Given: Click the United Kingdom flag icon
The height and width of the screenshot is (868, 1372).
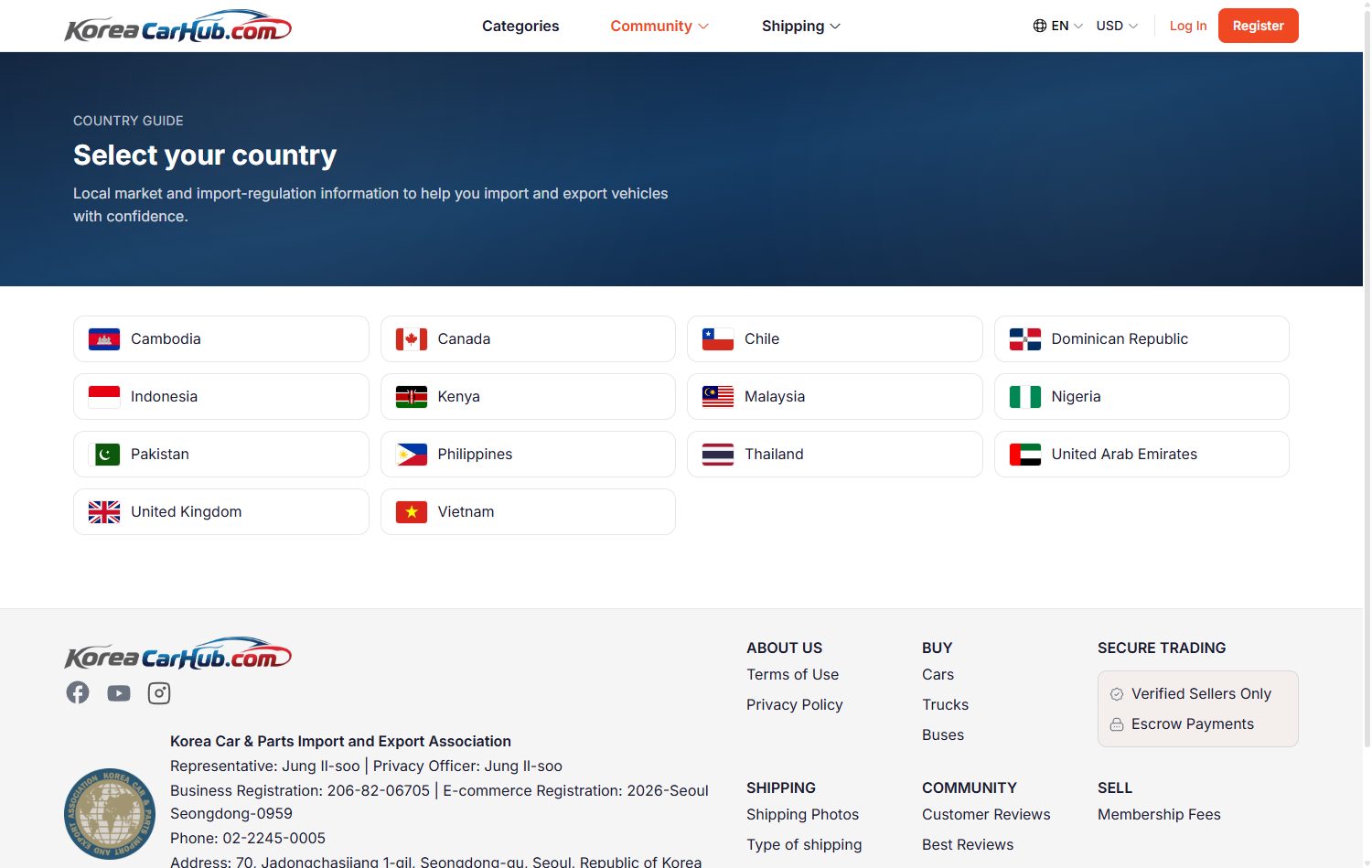Looking at the screenshot, I should [104, 512].
